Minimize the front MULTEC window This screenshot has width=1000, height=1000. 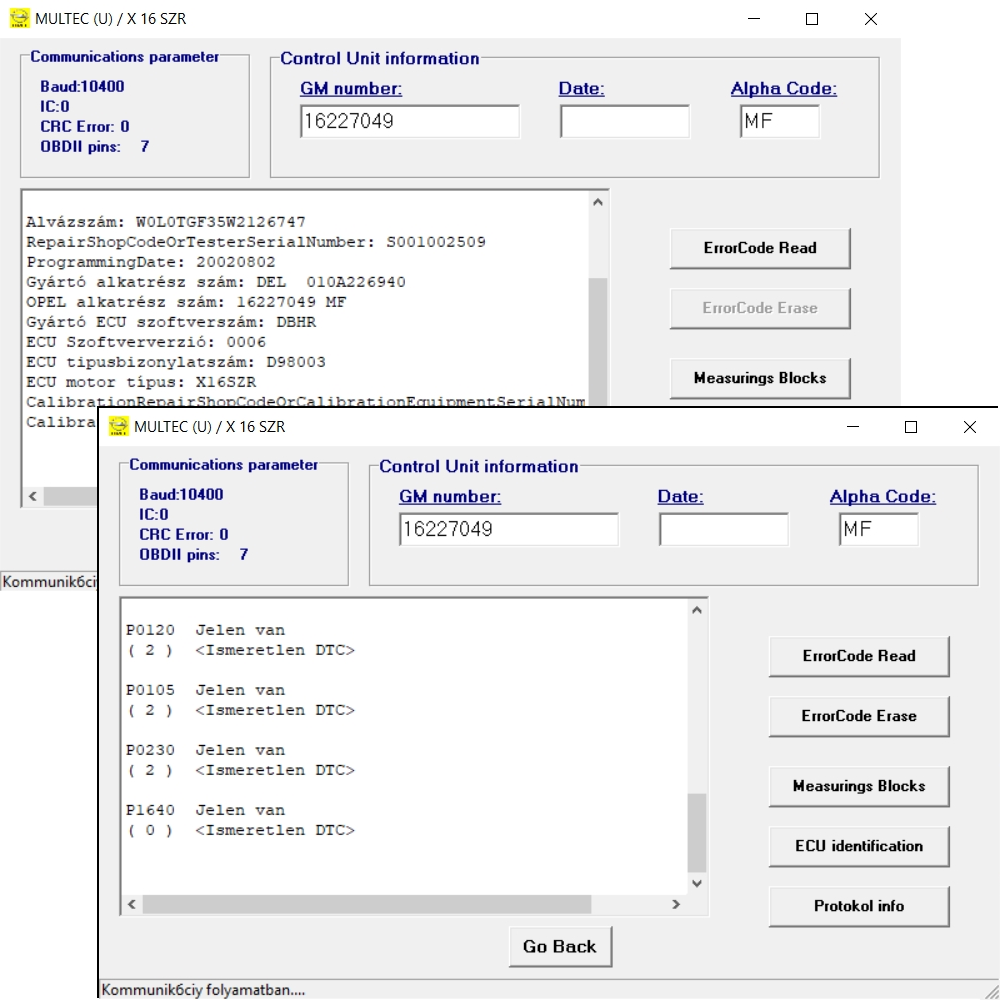click(852, 427)
